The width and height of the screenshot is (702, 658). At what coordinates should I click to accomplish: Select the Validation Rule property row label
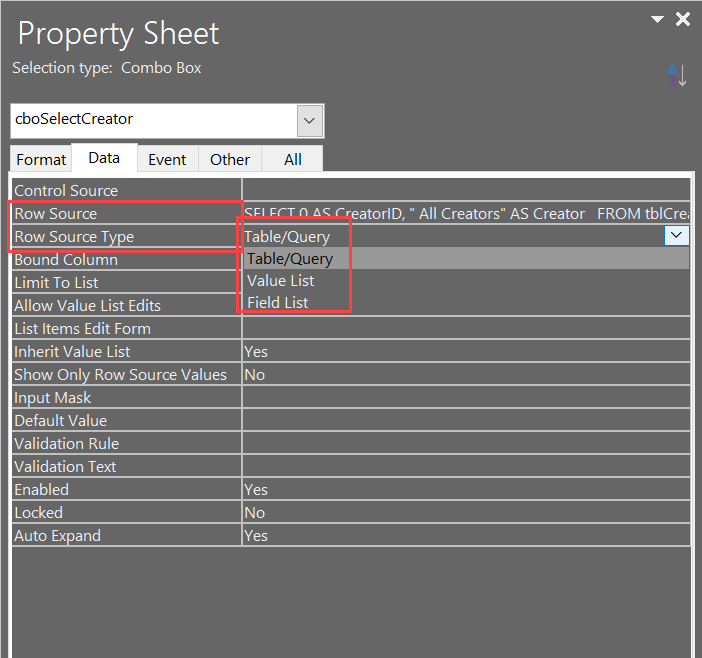pyautogui.click(x=65, y=443)
